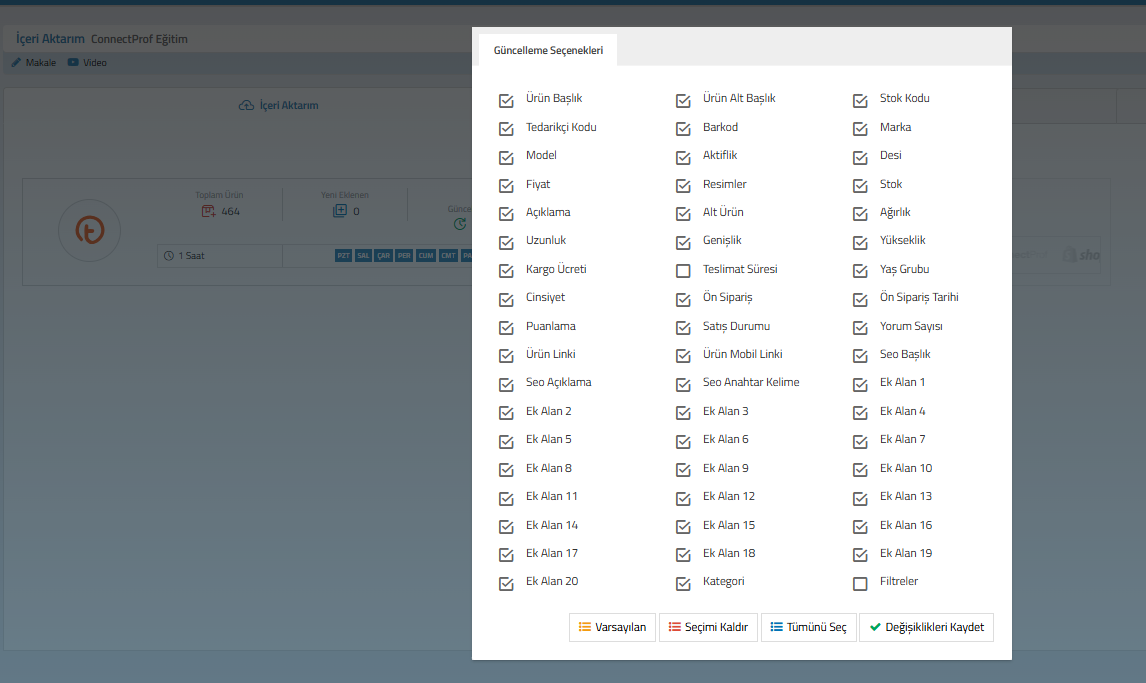Select the Güncelleme Seçenekleri tab
The height and width of the screenshot is (683, 1146).
[548, 51]
